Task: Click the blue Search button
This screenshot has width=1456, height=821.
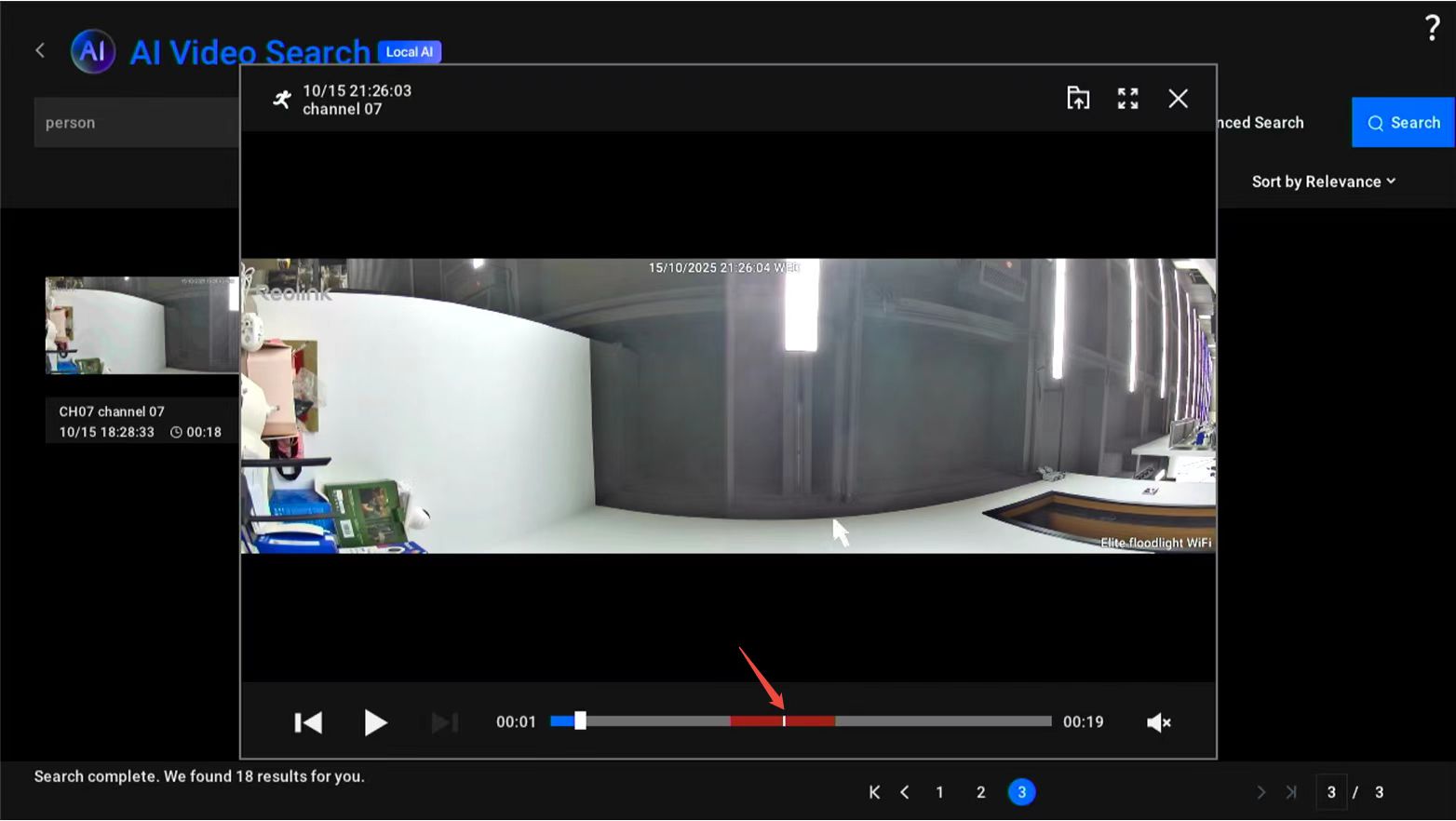Action: [1402, 123]
